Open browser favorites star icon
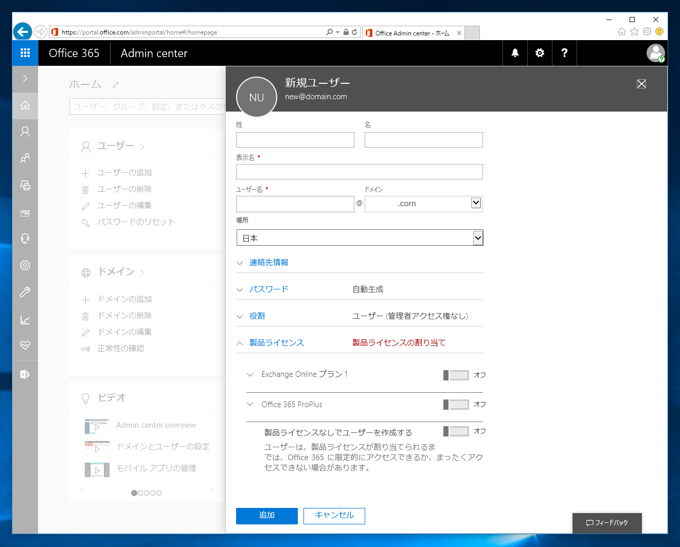 634,32
